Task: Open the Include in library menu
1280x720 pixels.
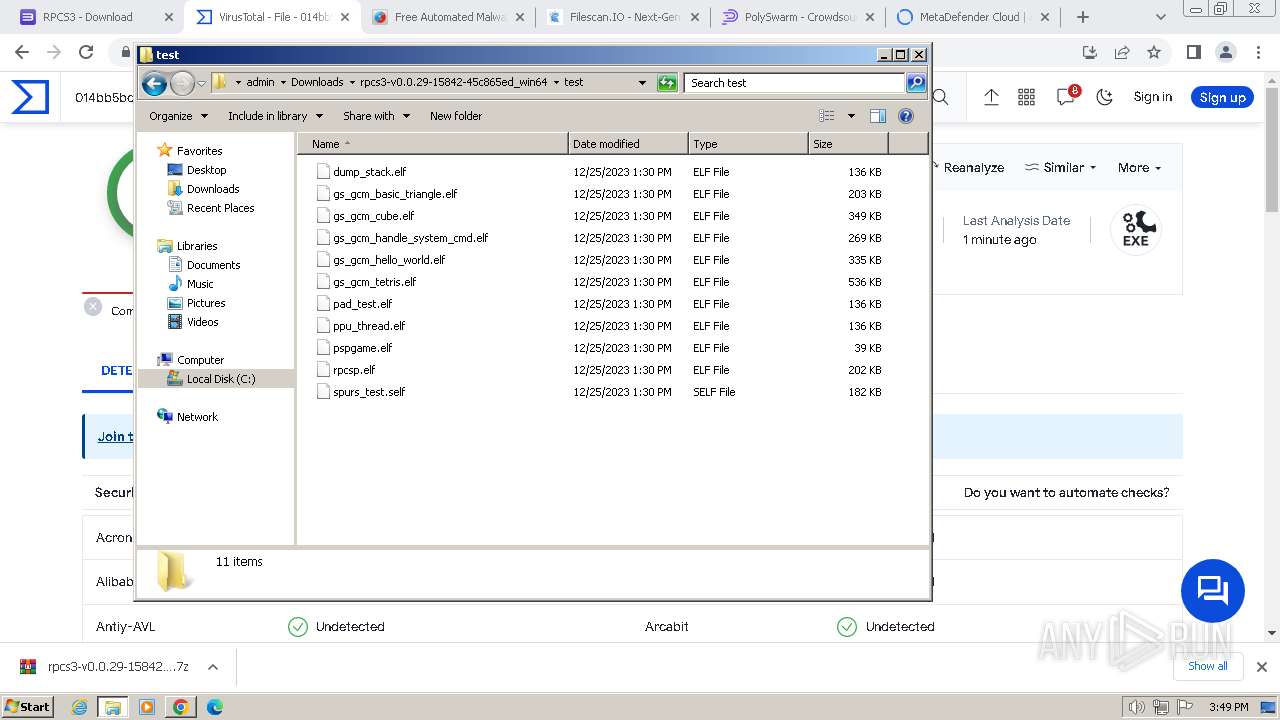Action: pyautogui.click(x=274, y=116)
